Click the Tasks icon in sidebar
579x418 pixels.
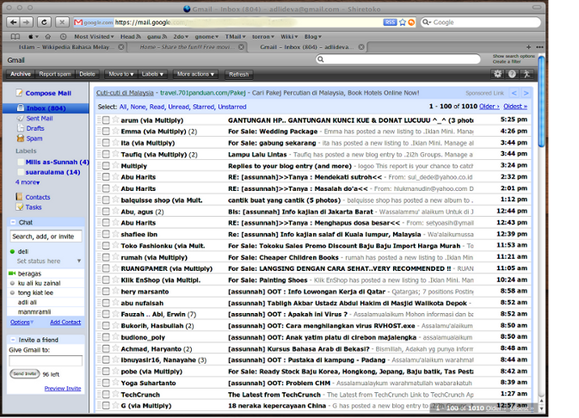(x=19, y=207)
